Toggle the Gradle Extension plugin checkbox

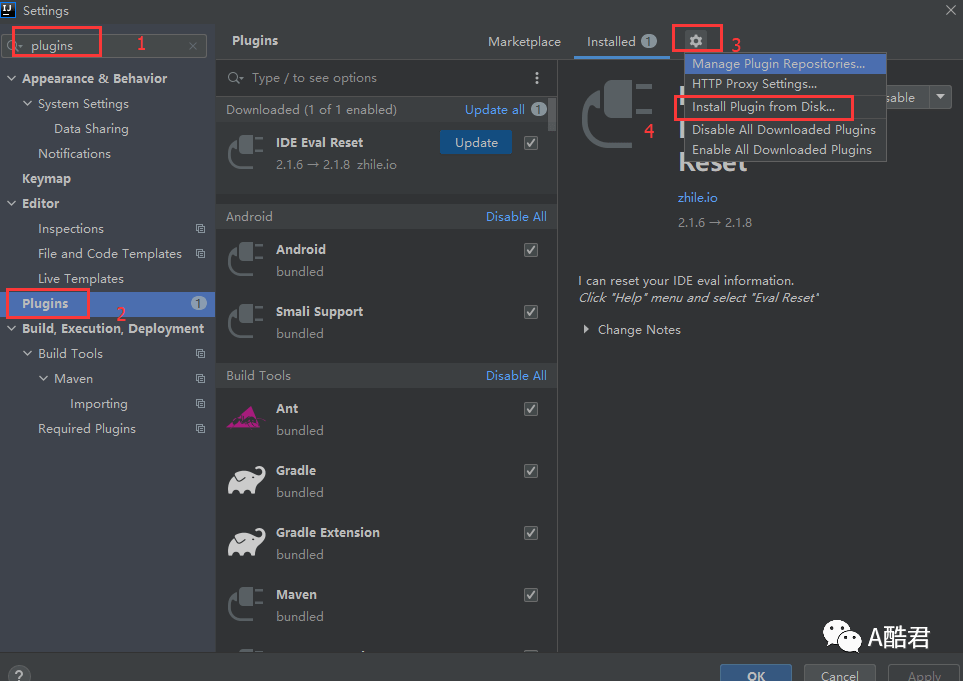[x=531, y=533]
